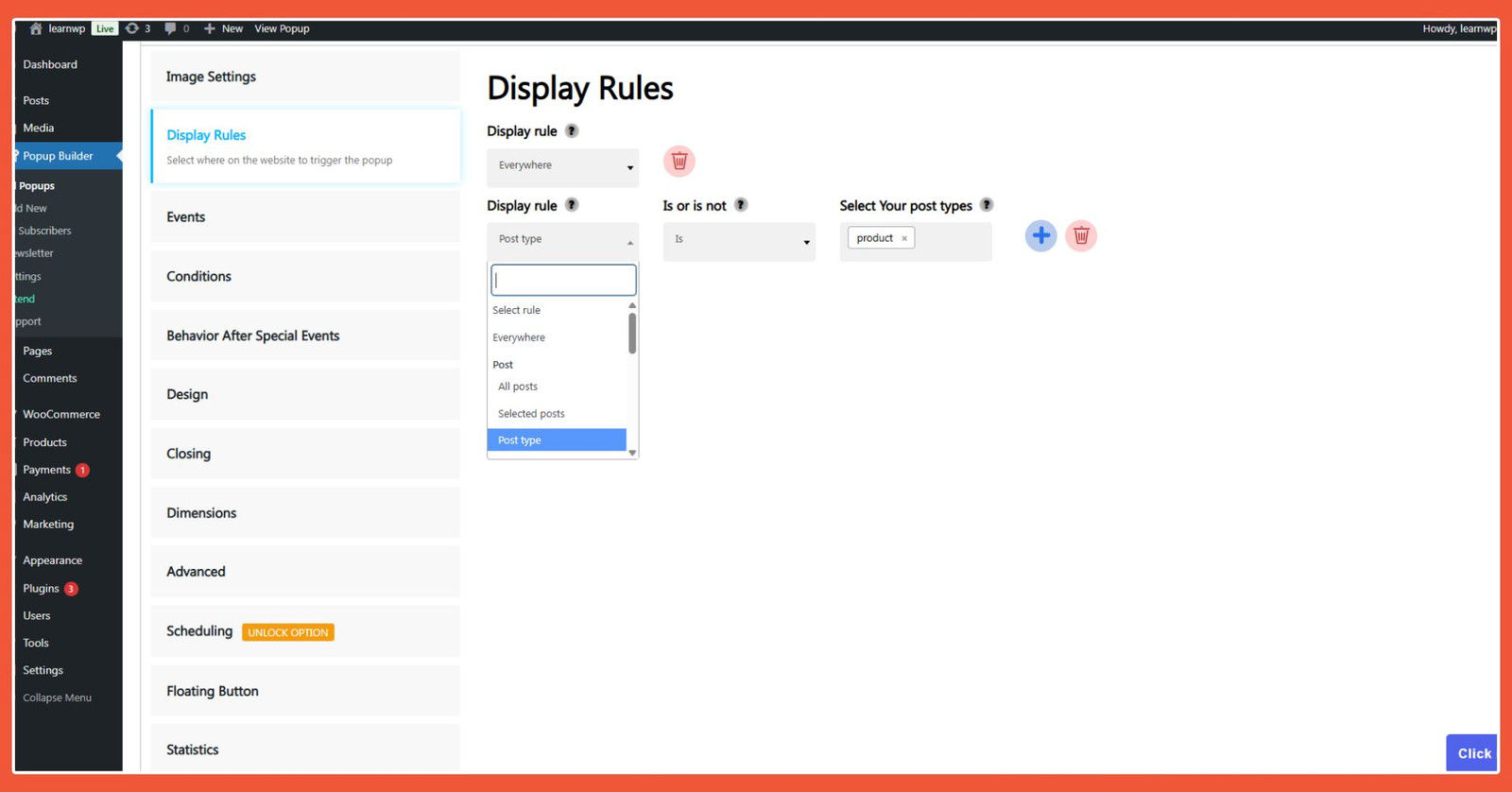
Task: Open Scheduling section
Action: pos(305,631)
